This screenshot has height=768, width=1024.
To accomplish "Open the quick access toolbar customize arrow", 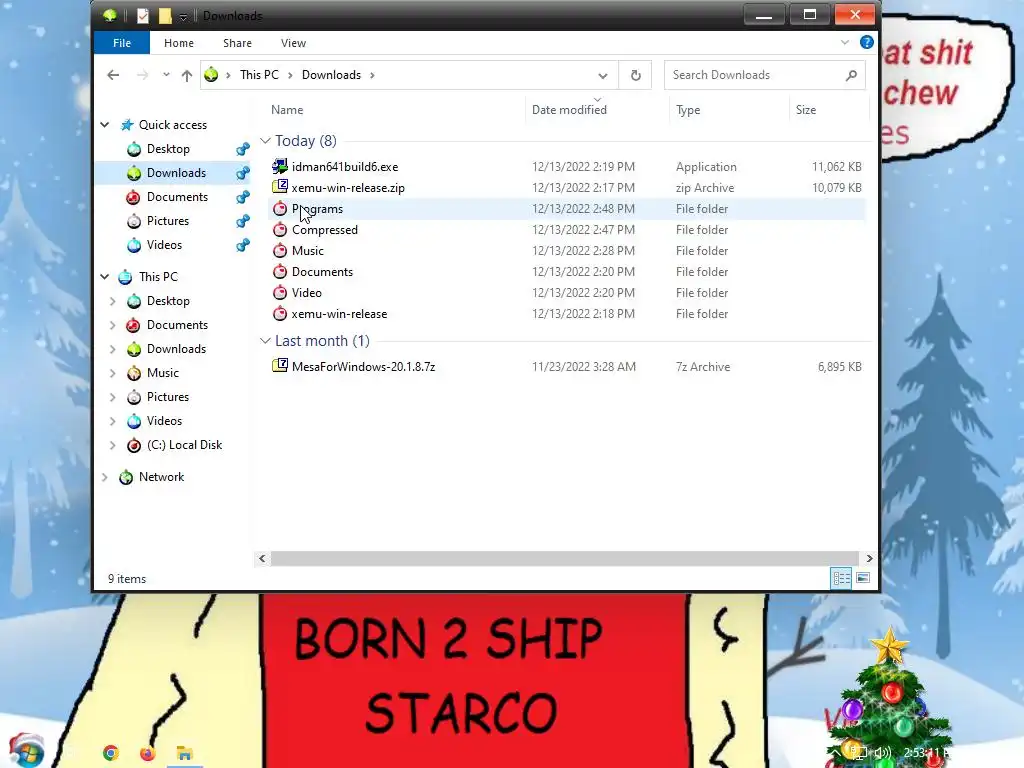I will click(x=184, y=16).
